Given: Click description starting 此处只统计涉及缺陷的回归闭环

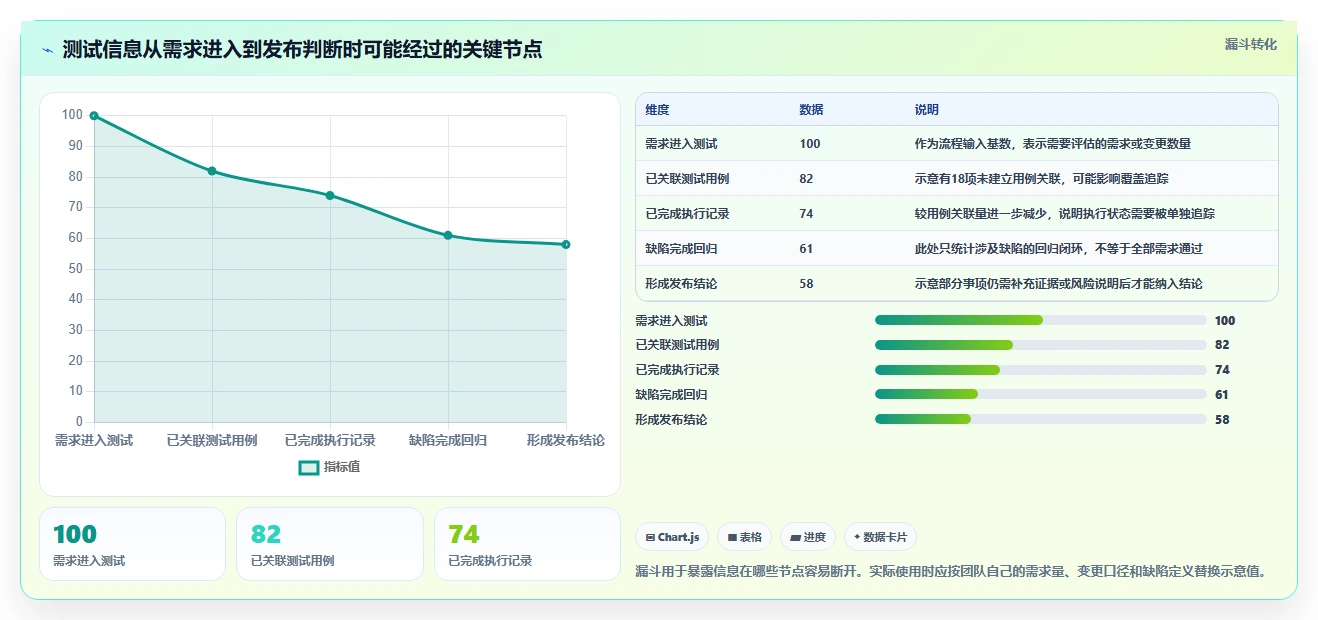Looking at the screenshot, I should [1059, 249].
